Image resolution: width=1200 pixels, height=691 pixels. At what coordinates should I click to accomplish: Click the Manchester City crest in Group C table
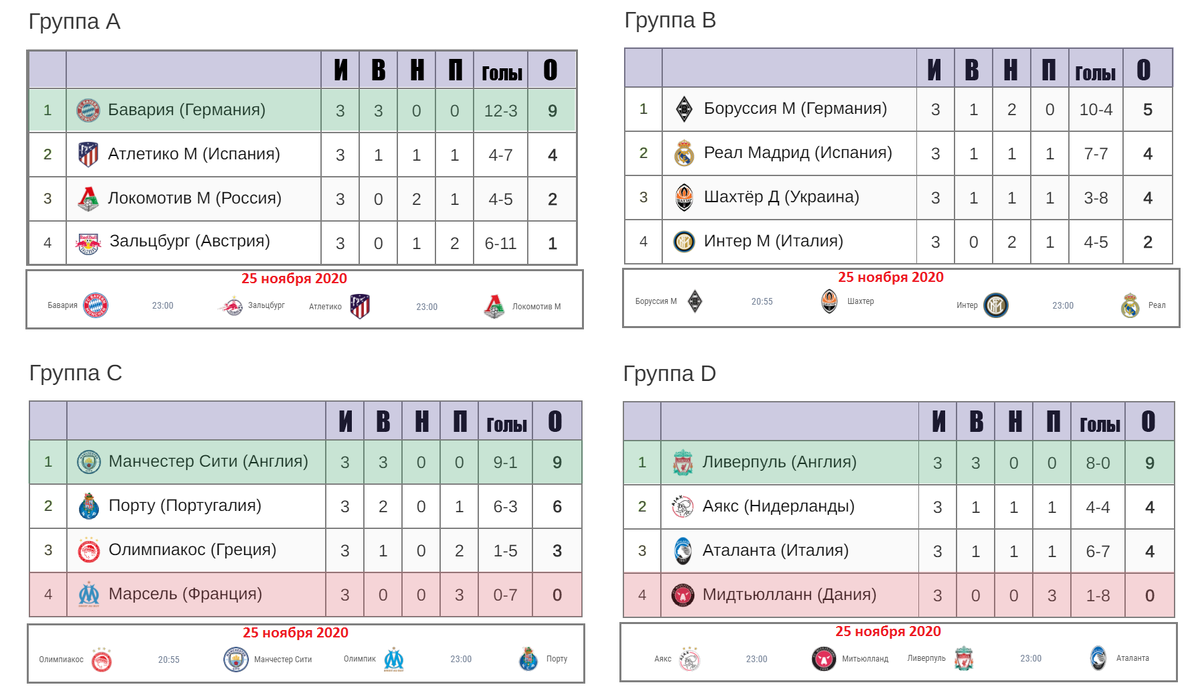point(89,462)
